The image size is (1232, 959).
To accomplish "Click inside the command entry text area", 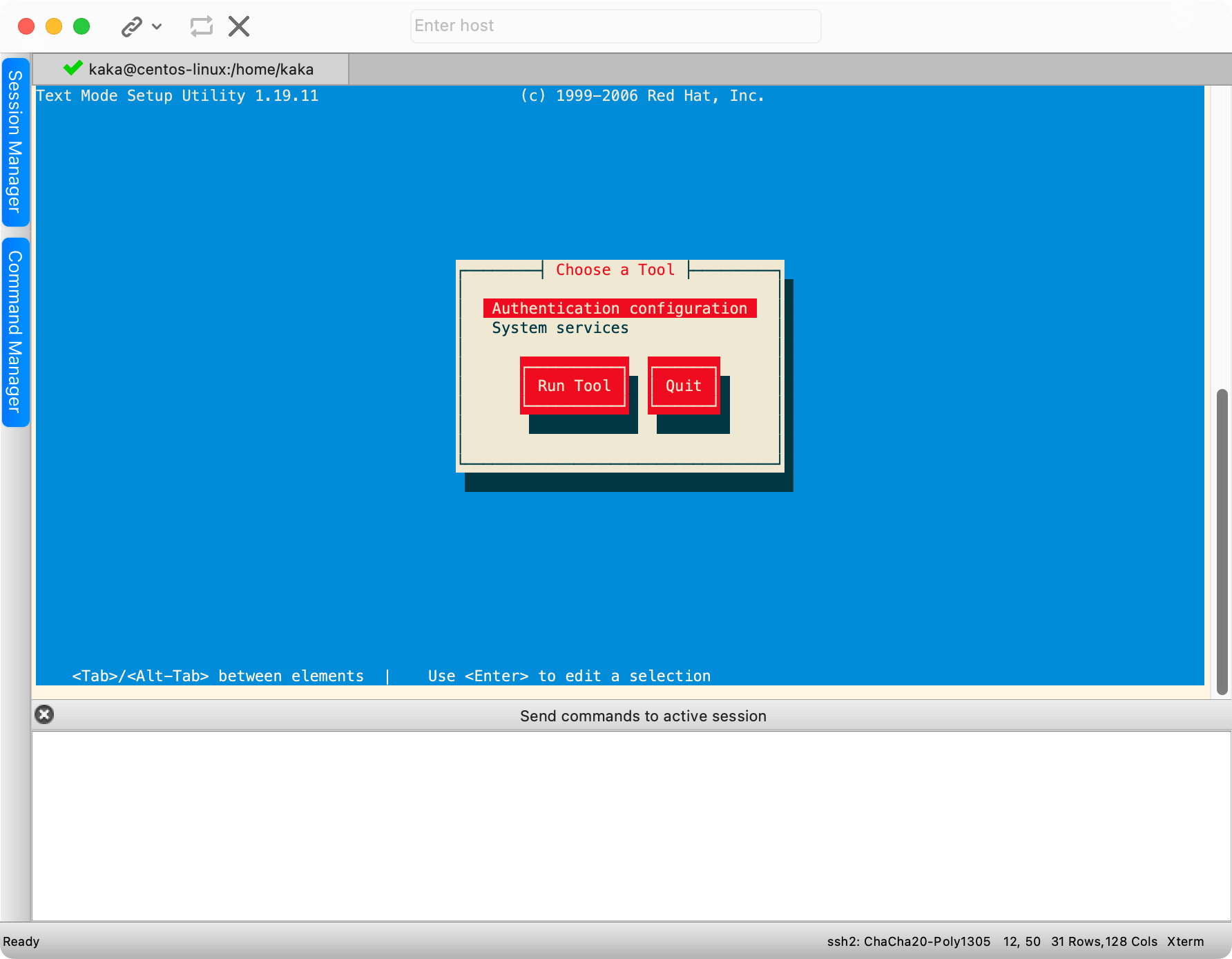I will point(631,825).
